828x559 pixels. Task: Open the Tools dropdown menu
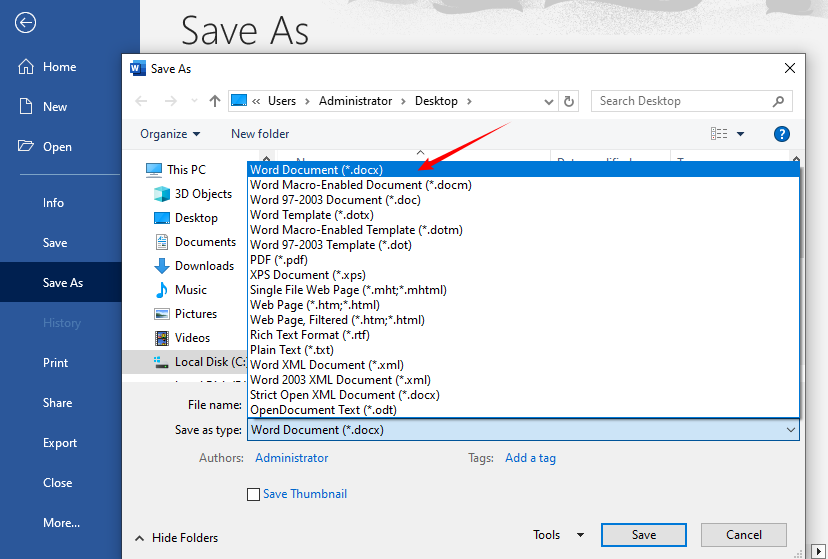(558, 535)
